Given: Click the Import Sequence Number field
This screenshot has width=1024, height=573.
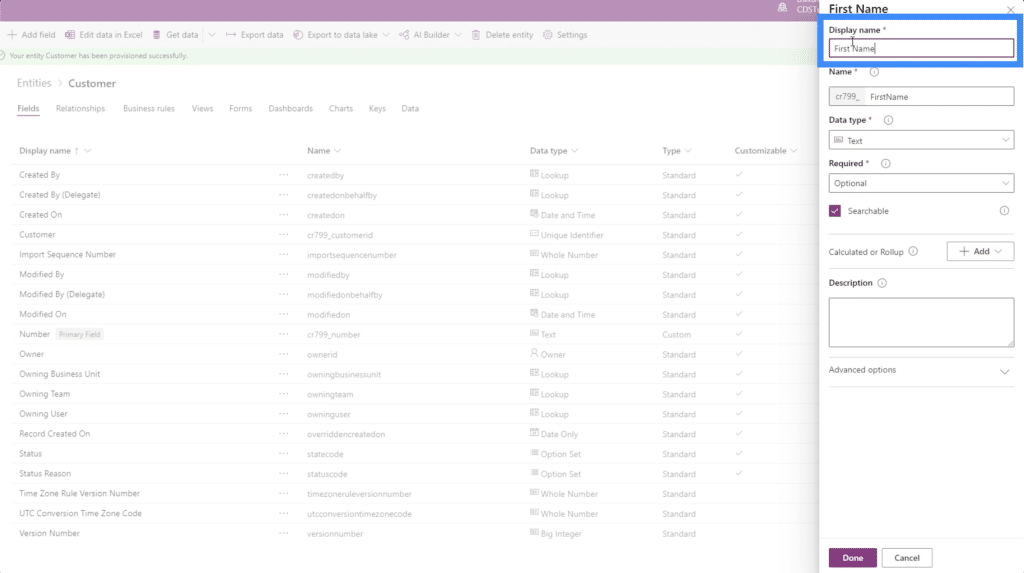Looking at the screenshot, I should [x=67, y=254].
